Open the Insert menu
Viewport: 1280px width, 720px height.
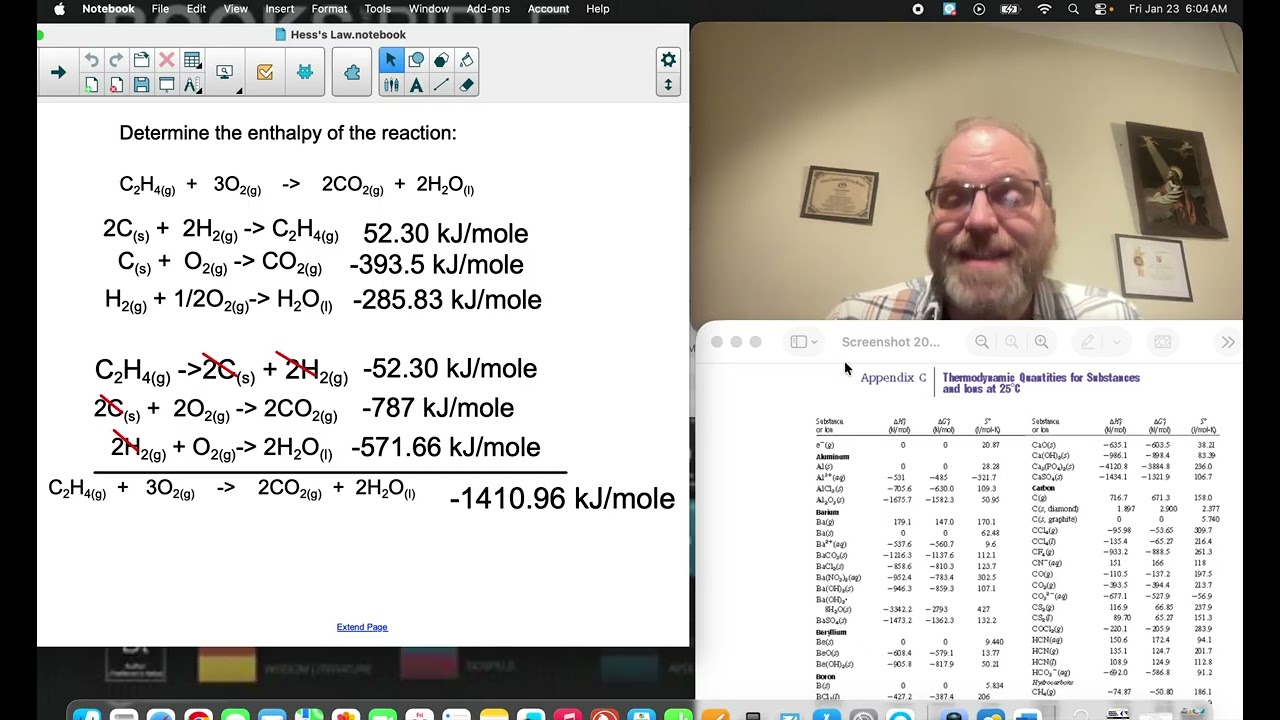(280, 9)
